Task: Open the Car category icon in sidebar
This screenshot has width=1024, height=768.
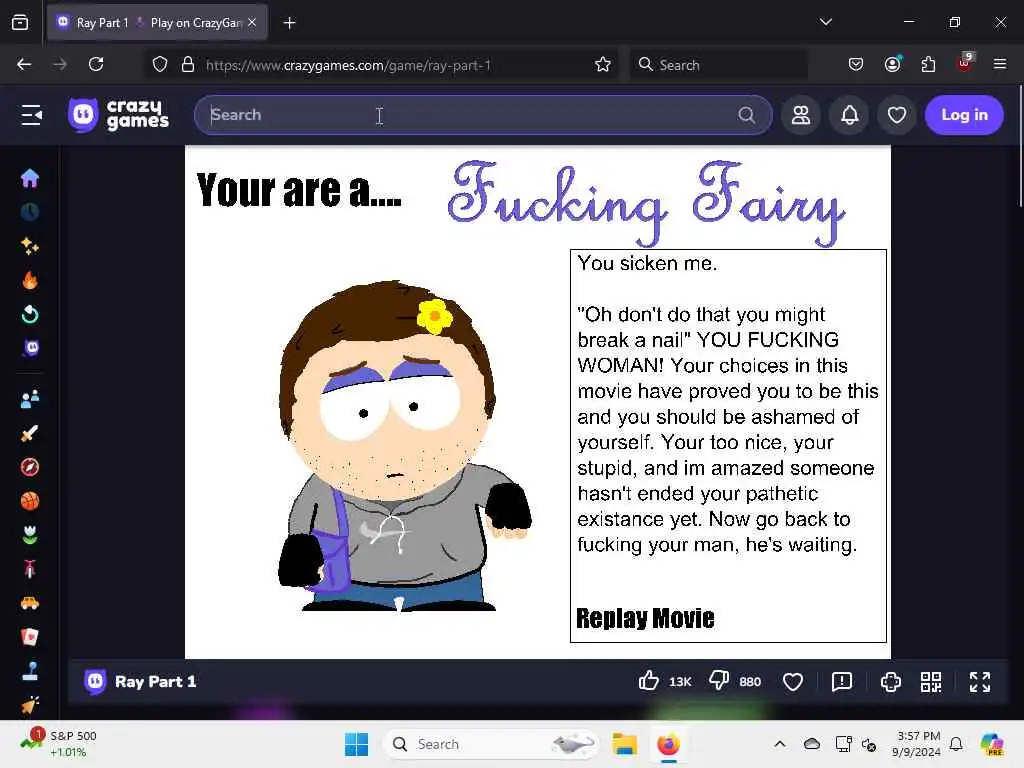Action: [30, 603]
